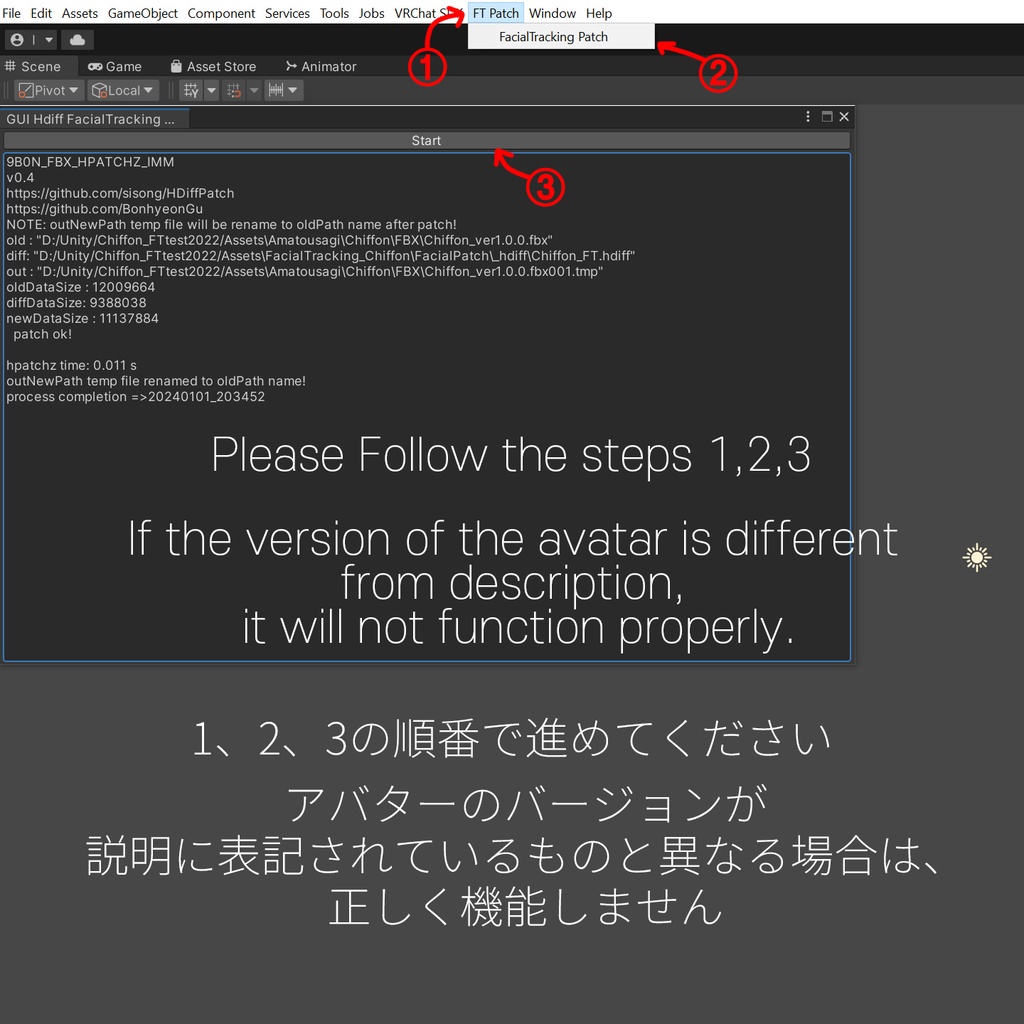Open the account profile icon
1024x1024 pixels.
coord(17,40)
